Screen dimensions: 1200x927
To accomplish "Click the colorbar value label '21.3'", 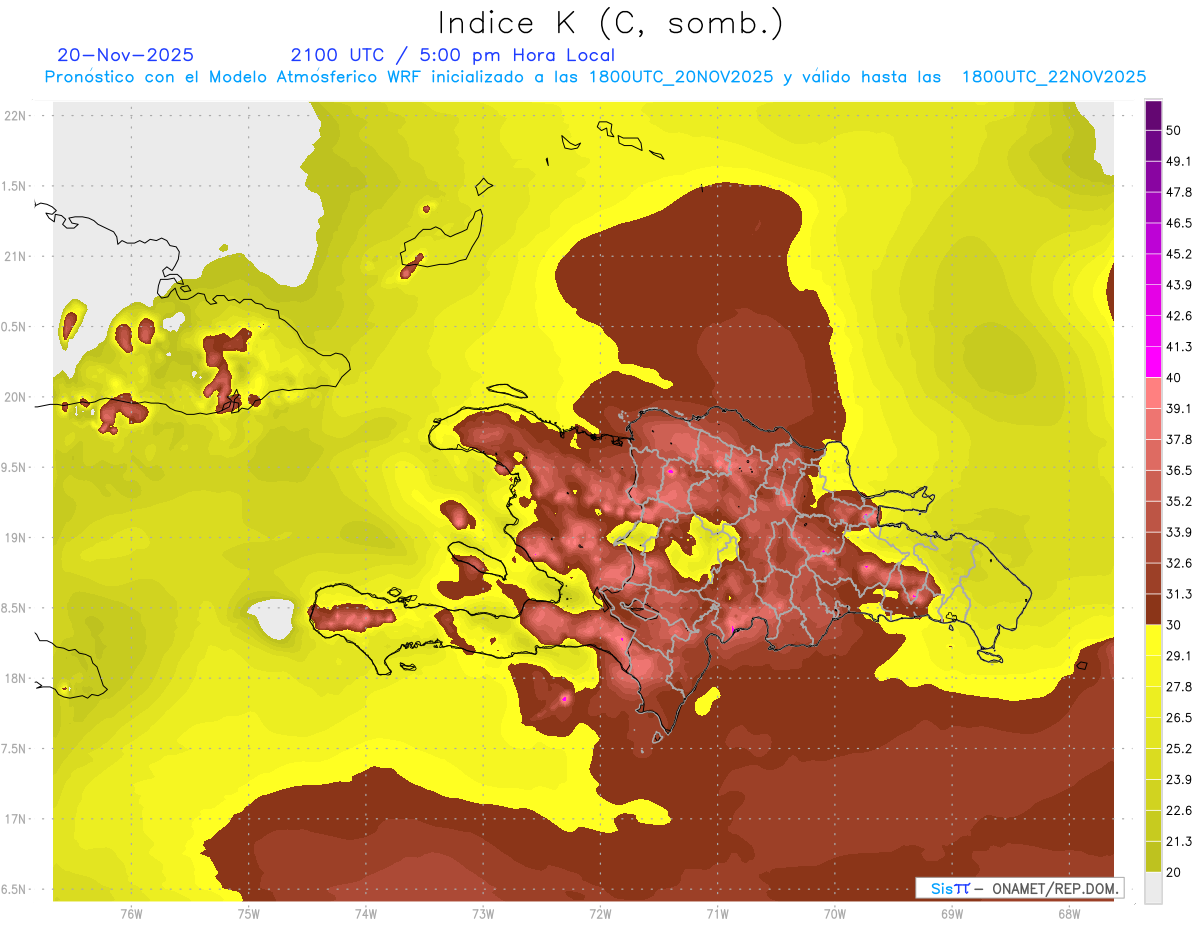I will coord(1179,842).
